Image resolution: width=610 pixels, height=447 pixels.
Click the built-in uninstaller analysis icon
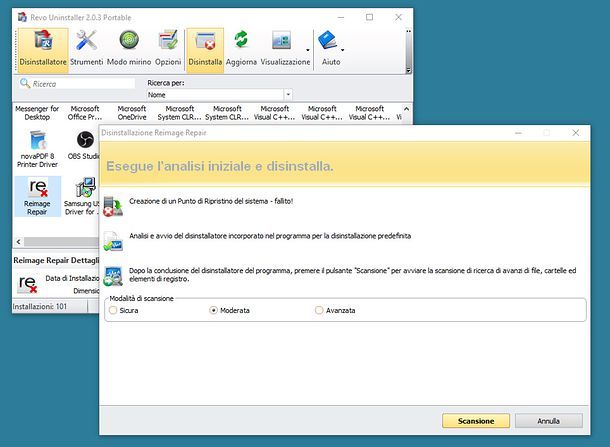[x=113, y=241]
